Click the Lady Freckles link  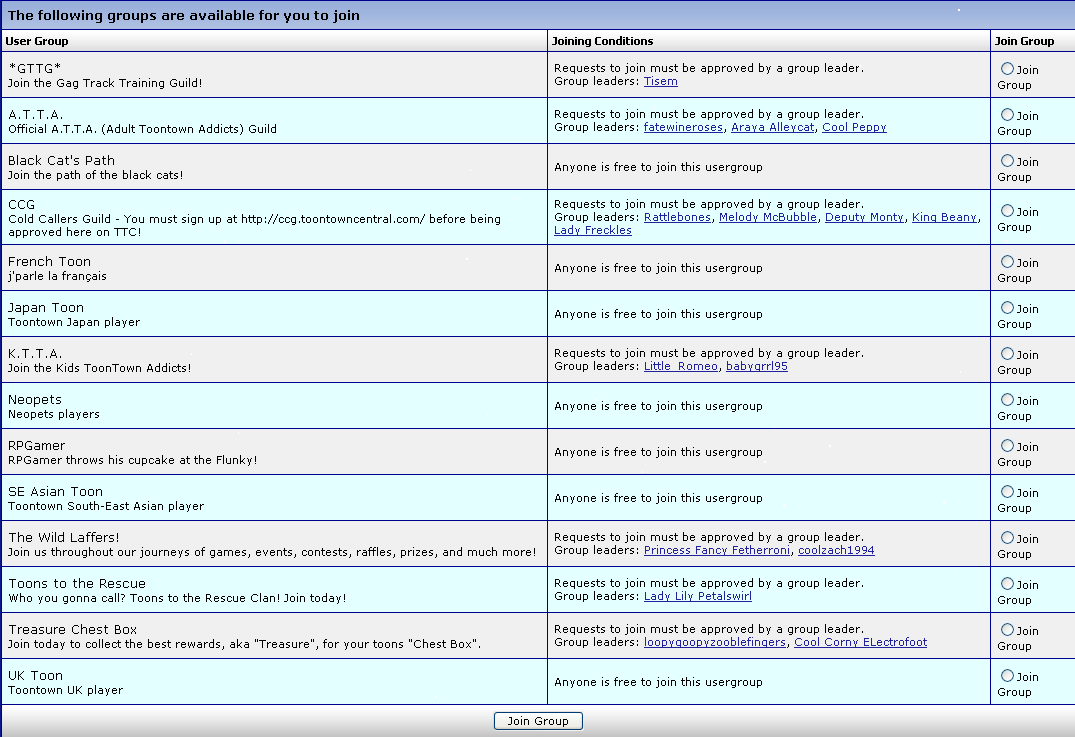[x=593, y=230]
